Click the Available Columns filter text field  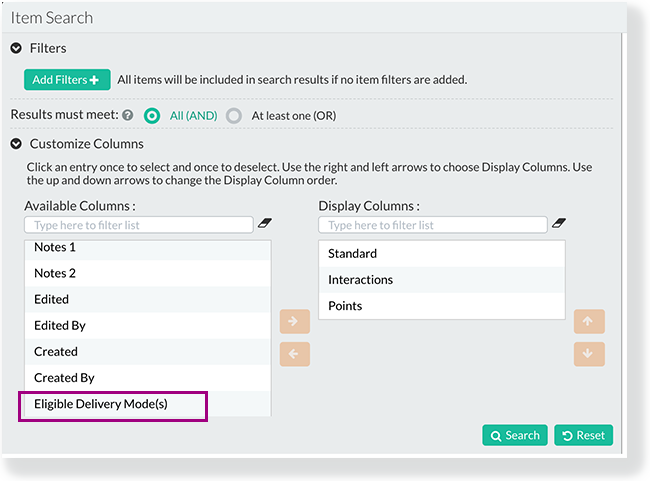(x=139, y=225)
